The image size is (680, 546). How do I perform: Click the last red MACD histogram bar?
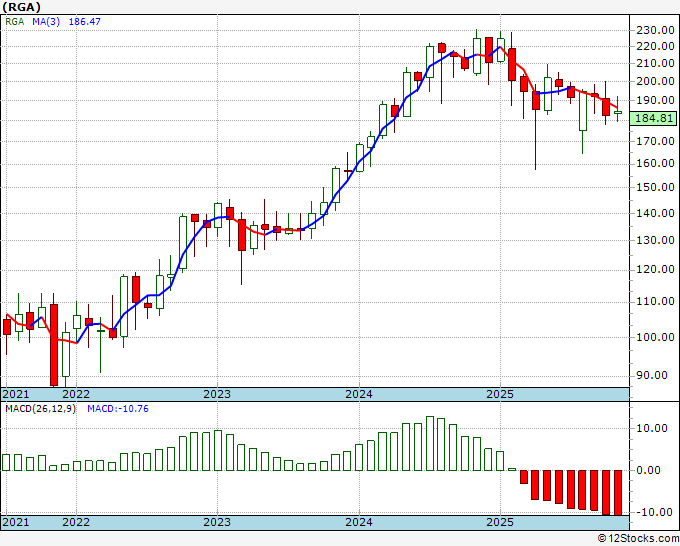point(618,493)
